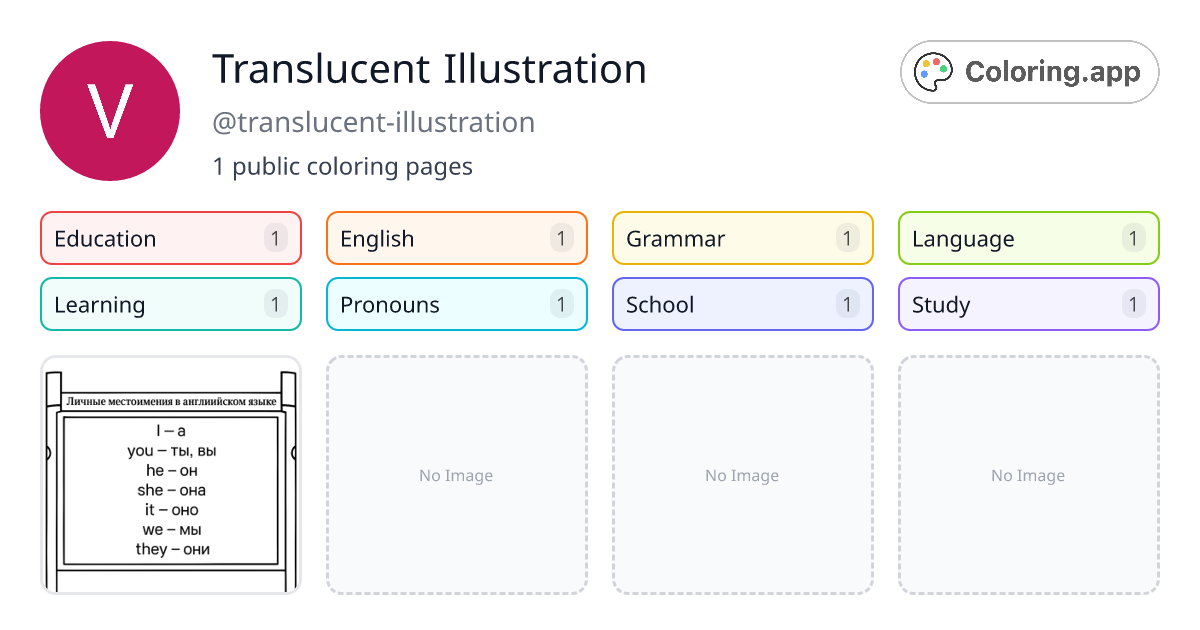Image resolution: width=1200 pixels, height=630 pixels.
Task: Choose the Learning tag
Action: click(x=171, y=304)
